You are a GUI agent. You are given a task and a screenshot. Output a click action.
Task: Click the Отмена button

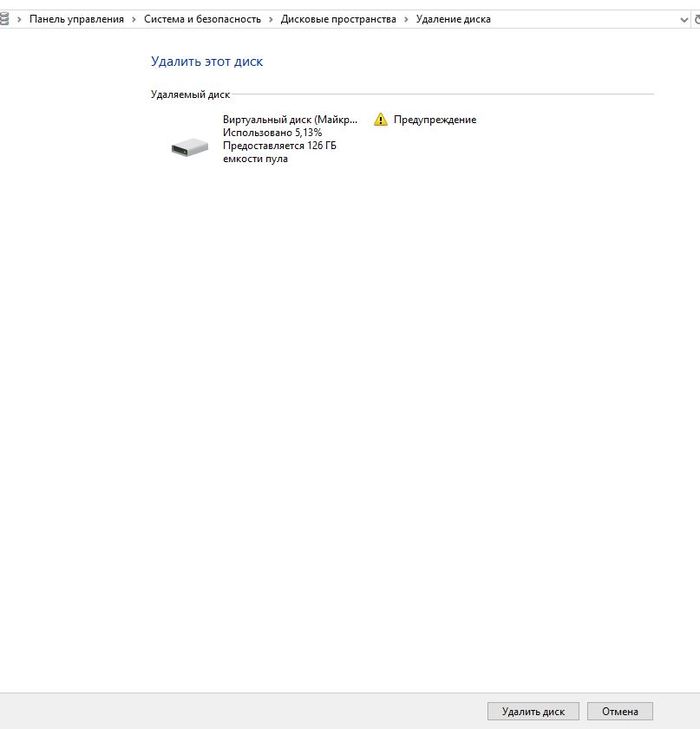(x=620, y=711)
